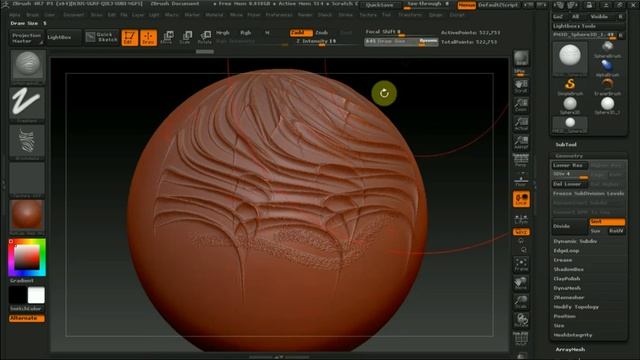Viewport: 640px width, 360px height.
Task: Open the current brush thumbnail
Action: click(x=27, y=67)
